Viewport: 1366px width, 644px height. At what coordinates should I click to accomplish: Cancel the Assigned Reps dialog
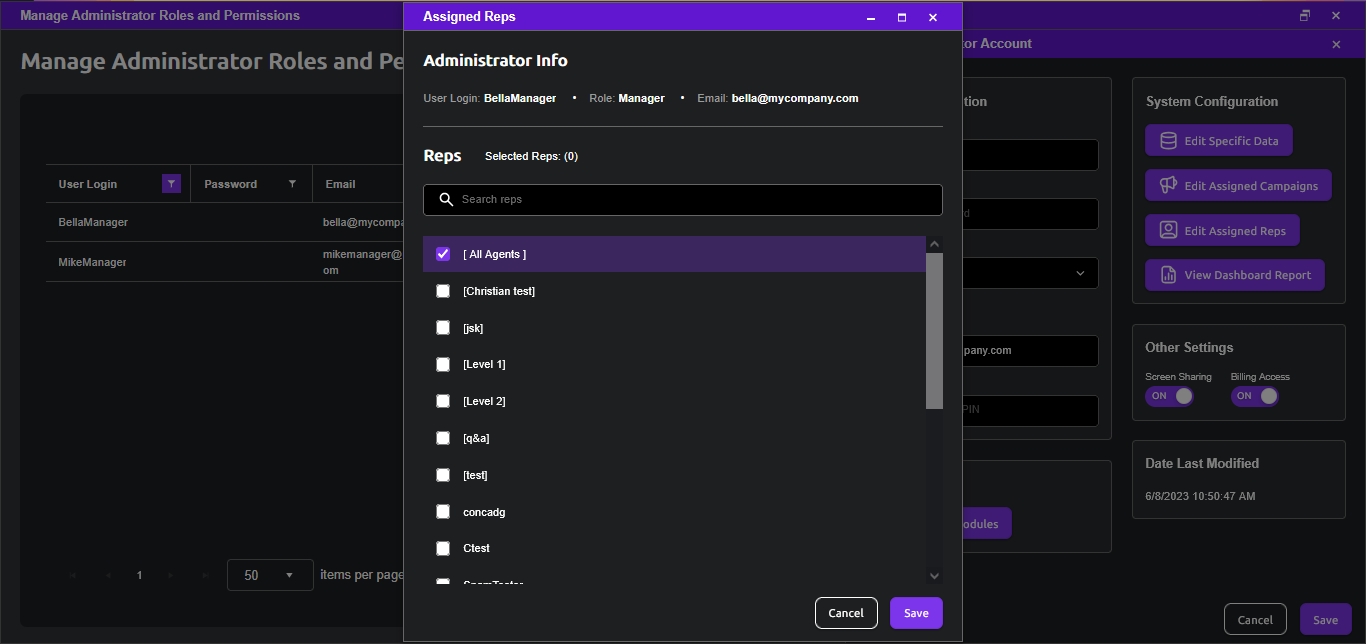point(846,613)
